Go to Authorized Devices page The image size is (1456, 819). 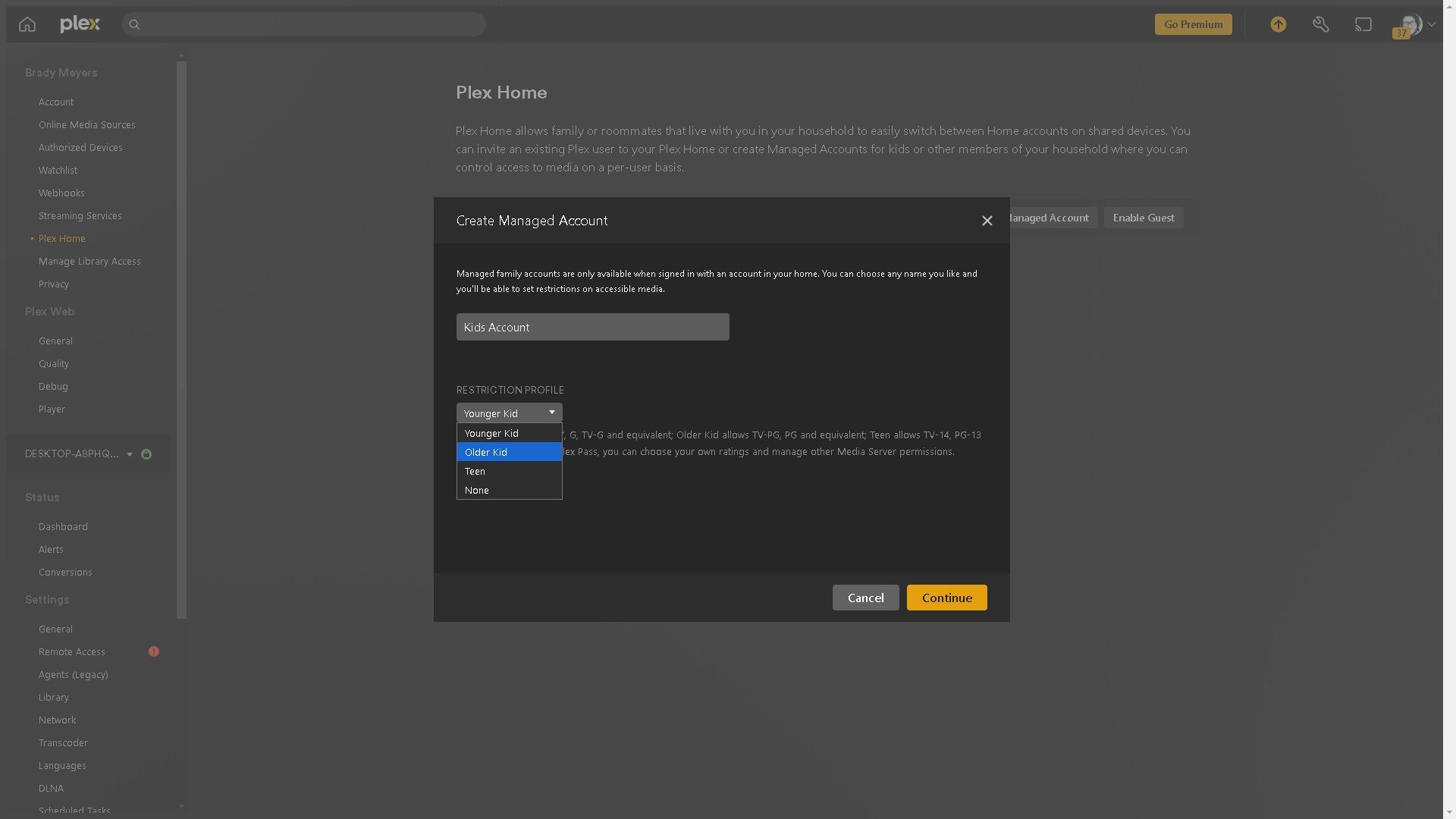(x=80, y=147)
